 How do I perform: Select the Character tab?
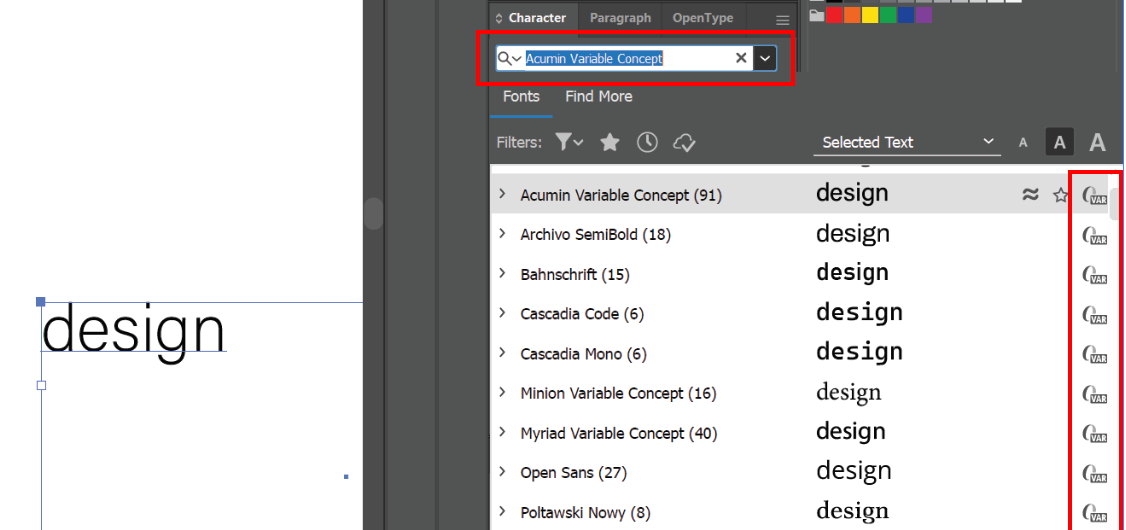[x=536, y=19]
